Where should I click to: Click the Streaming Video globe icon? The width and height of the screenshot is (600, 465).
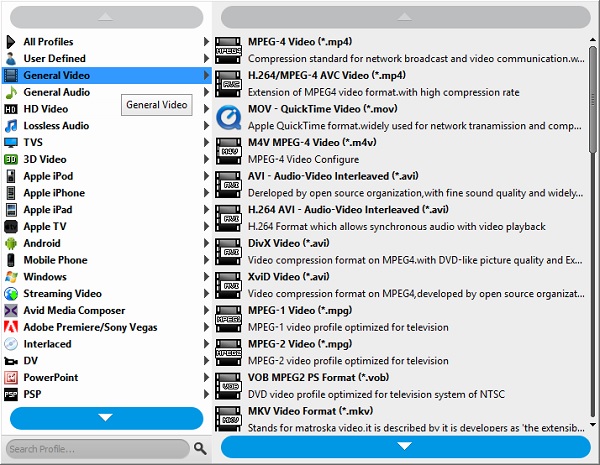(11, 294)
